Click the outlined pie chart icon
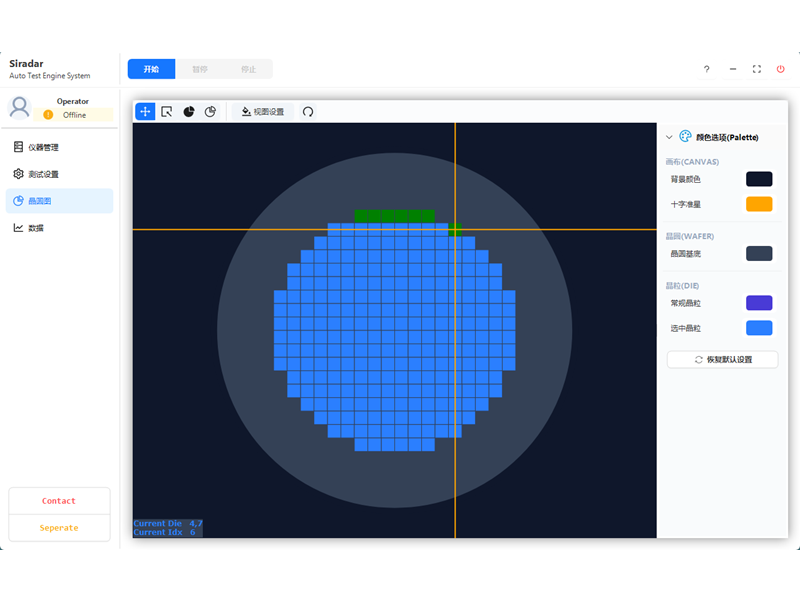The image size is (800, 600). (x=210, y=112)
